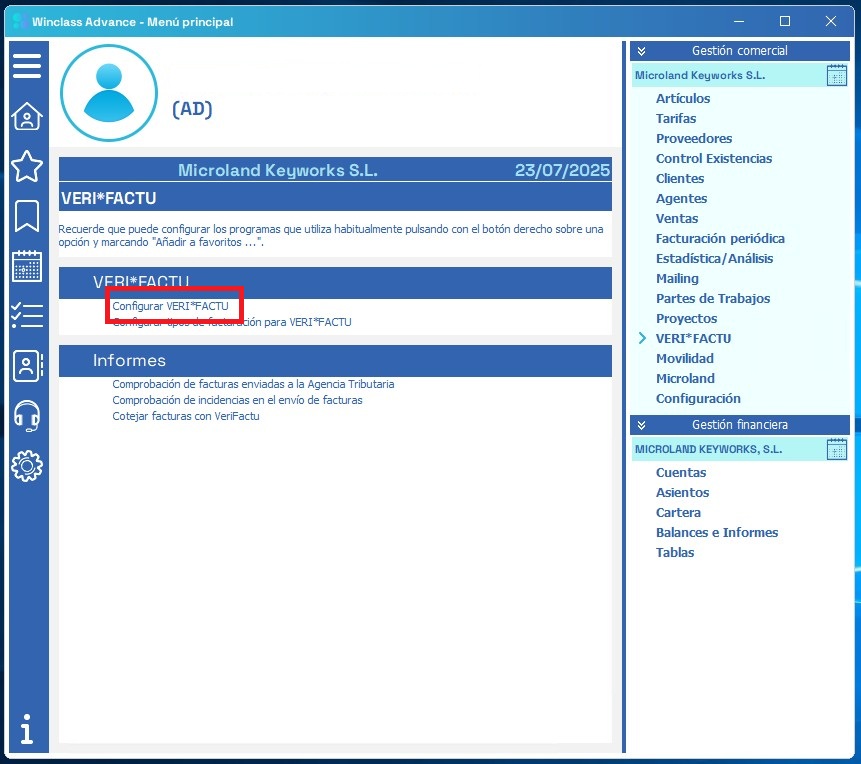Open the task checklist icon
Viewport: 861px width, 764px height.
pyautogui.click(x=27, y=315)
